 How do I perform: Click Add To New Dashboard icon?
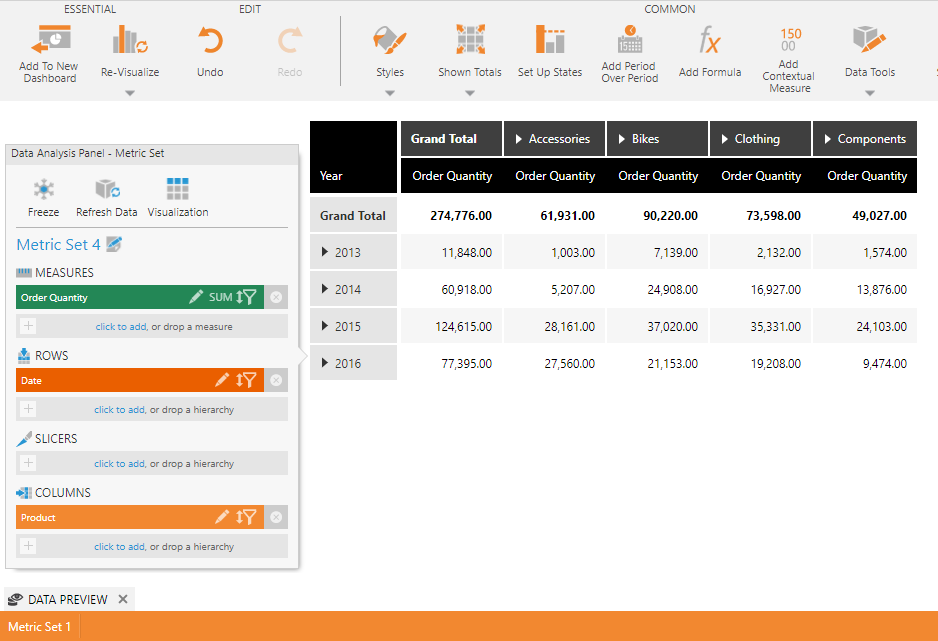click(x=51, y=39)
